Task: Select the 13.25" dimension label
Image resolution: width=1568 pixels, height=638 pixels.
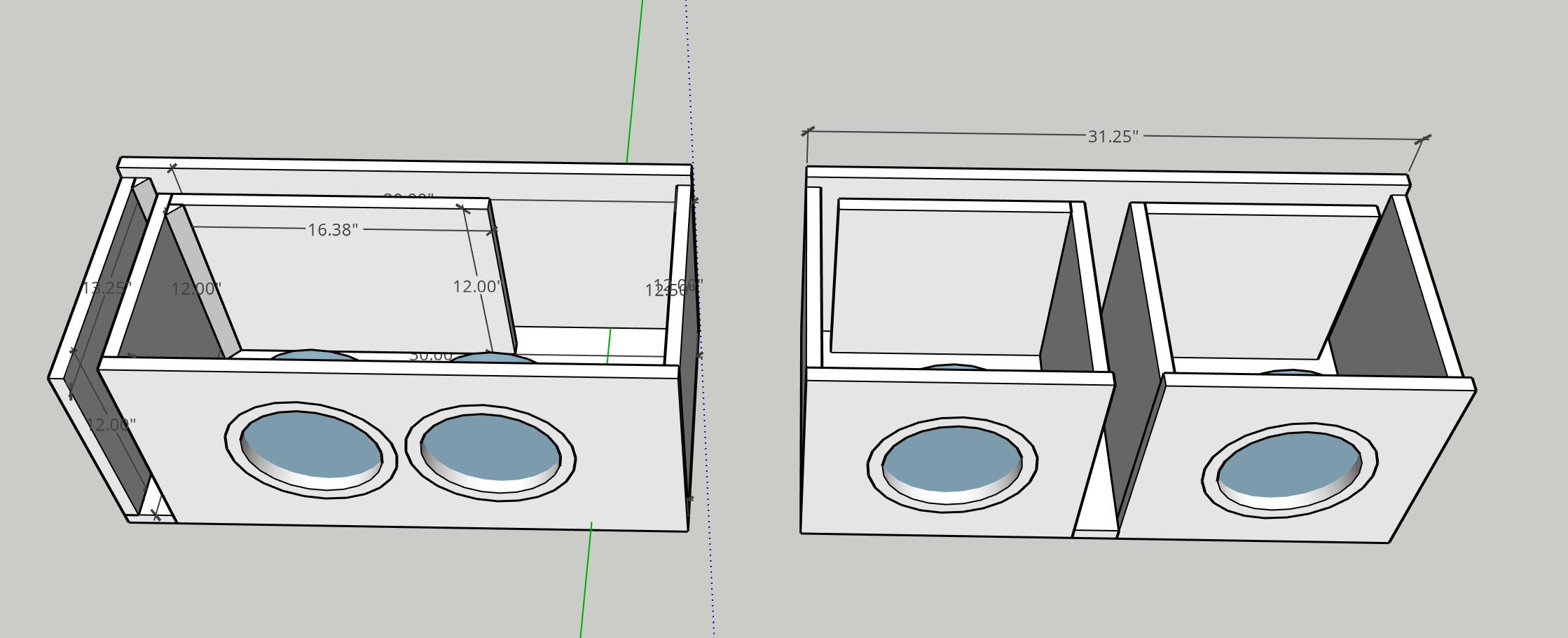Action: [106, 287]
